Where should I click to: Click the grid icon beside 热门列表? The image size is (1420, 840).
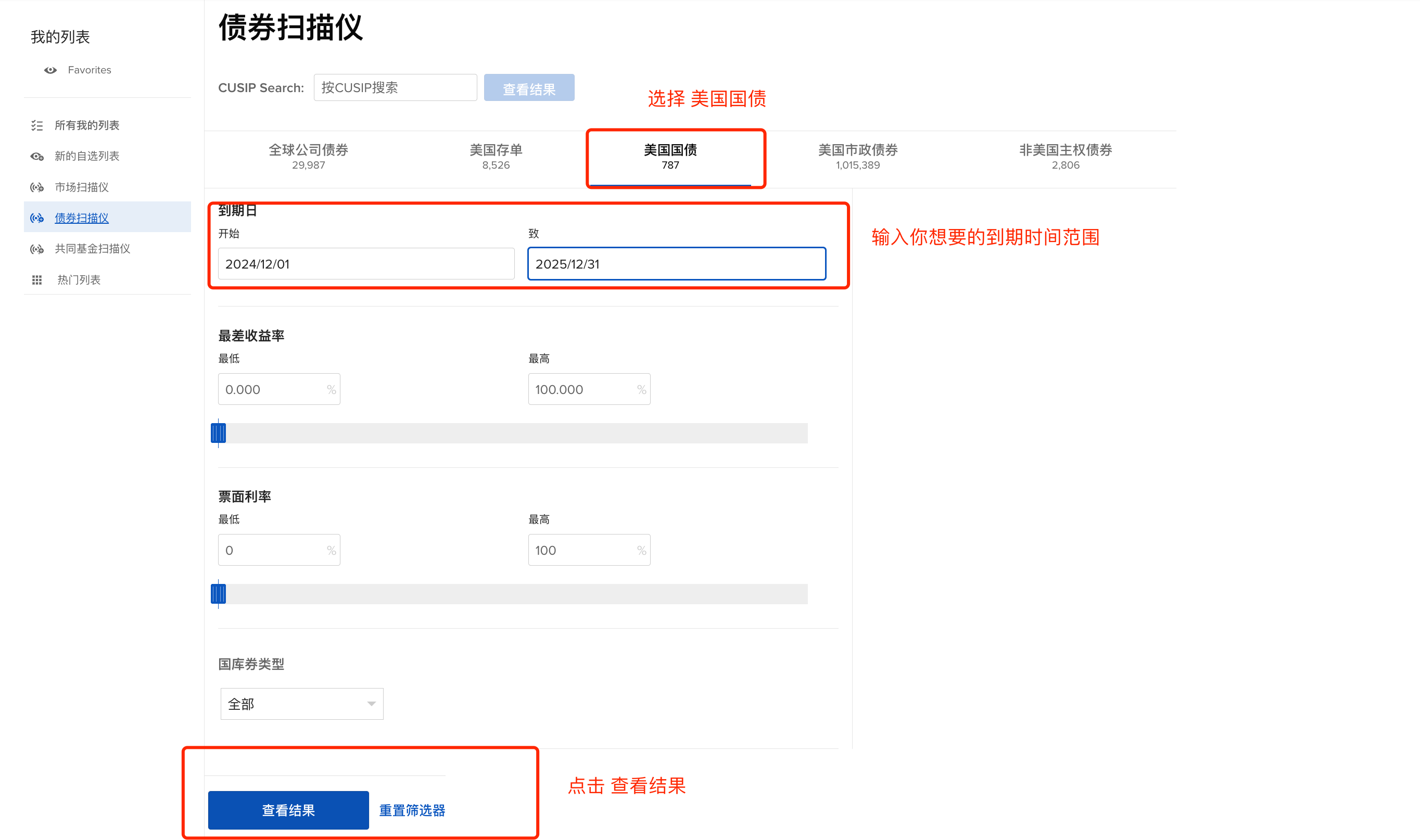coord(37,280)
